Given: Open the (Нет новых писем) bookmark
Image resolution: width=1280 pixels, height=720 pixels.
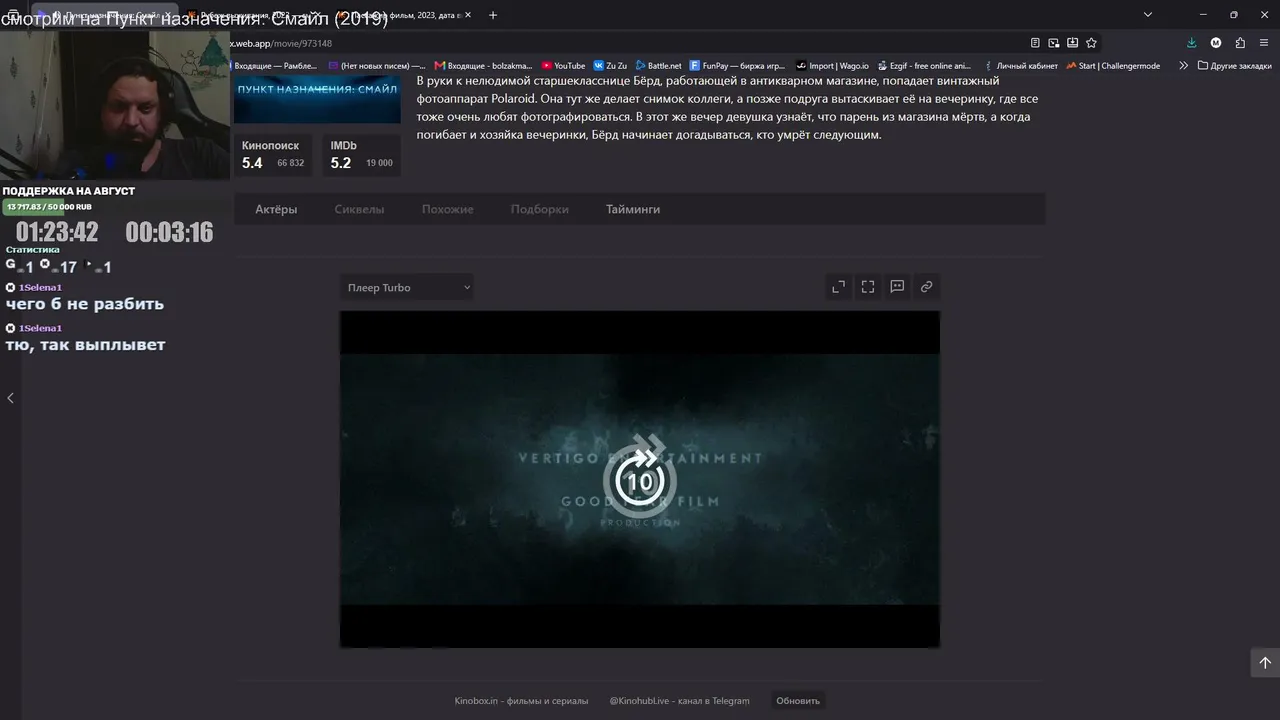Looking at the screenshot, I should coord(377,66).
